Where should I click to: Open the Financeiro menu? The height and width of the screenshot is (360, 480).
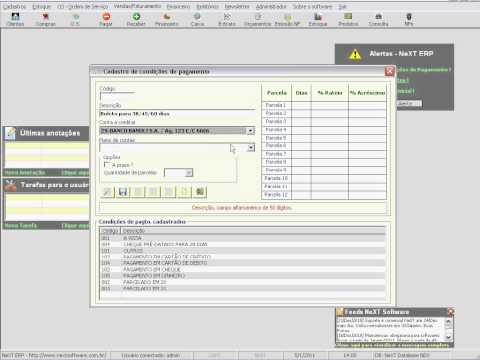click(x=178, y=7)
